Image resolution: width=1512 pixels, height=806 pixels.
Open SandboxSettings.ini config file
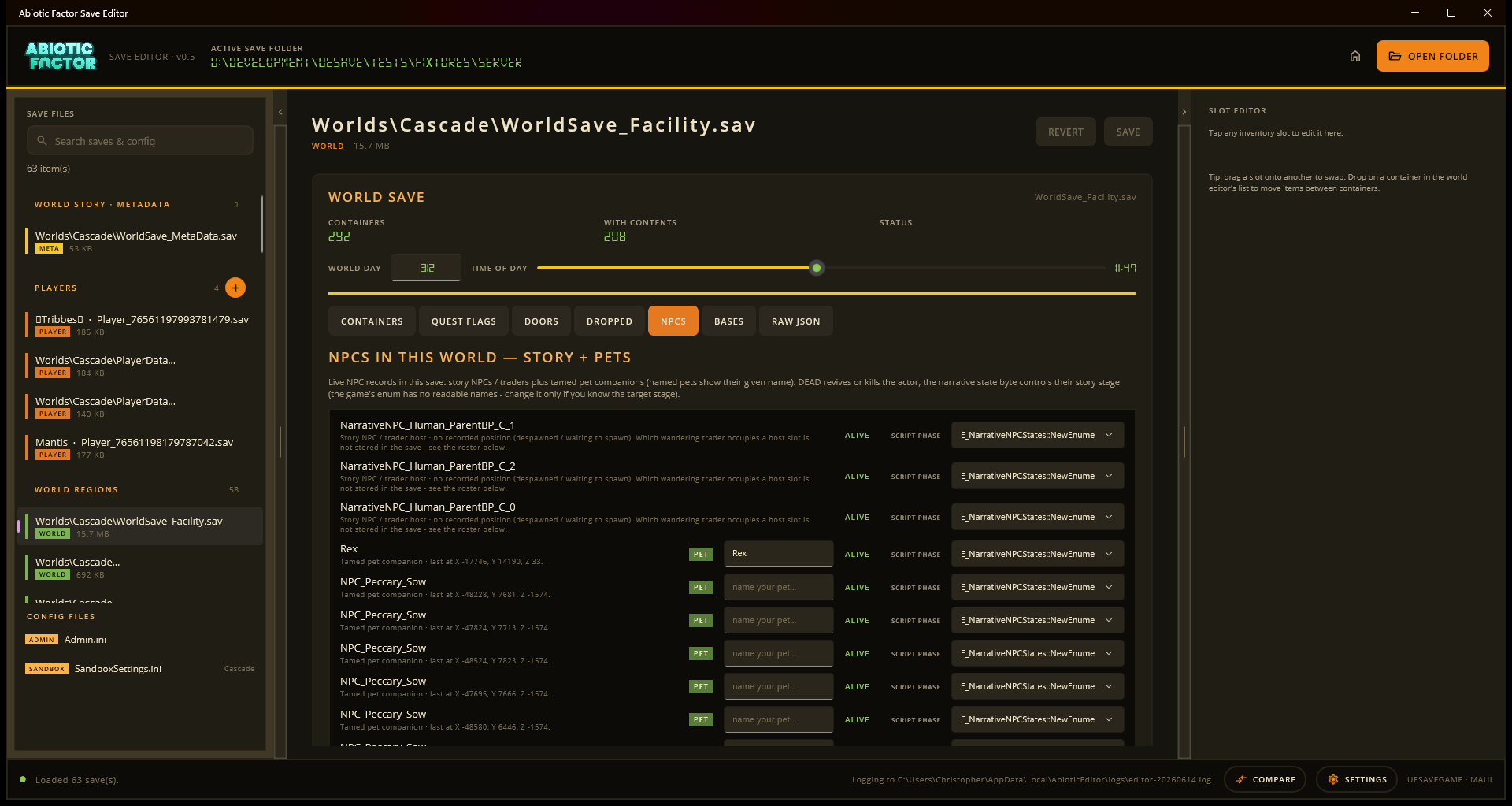tap(142, 669)
